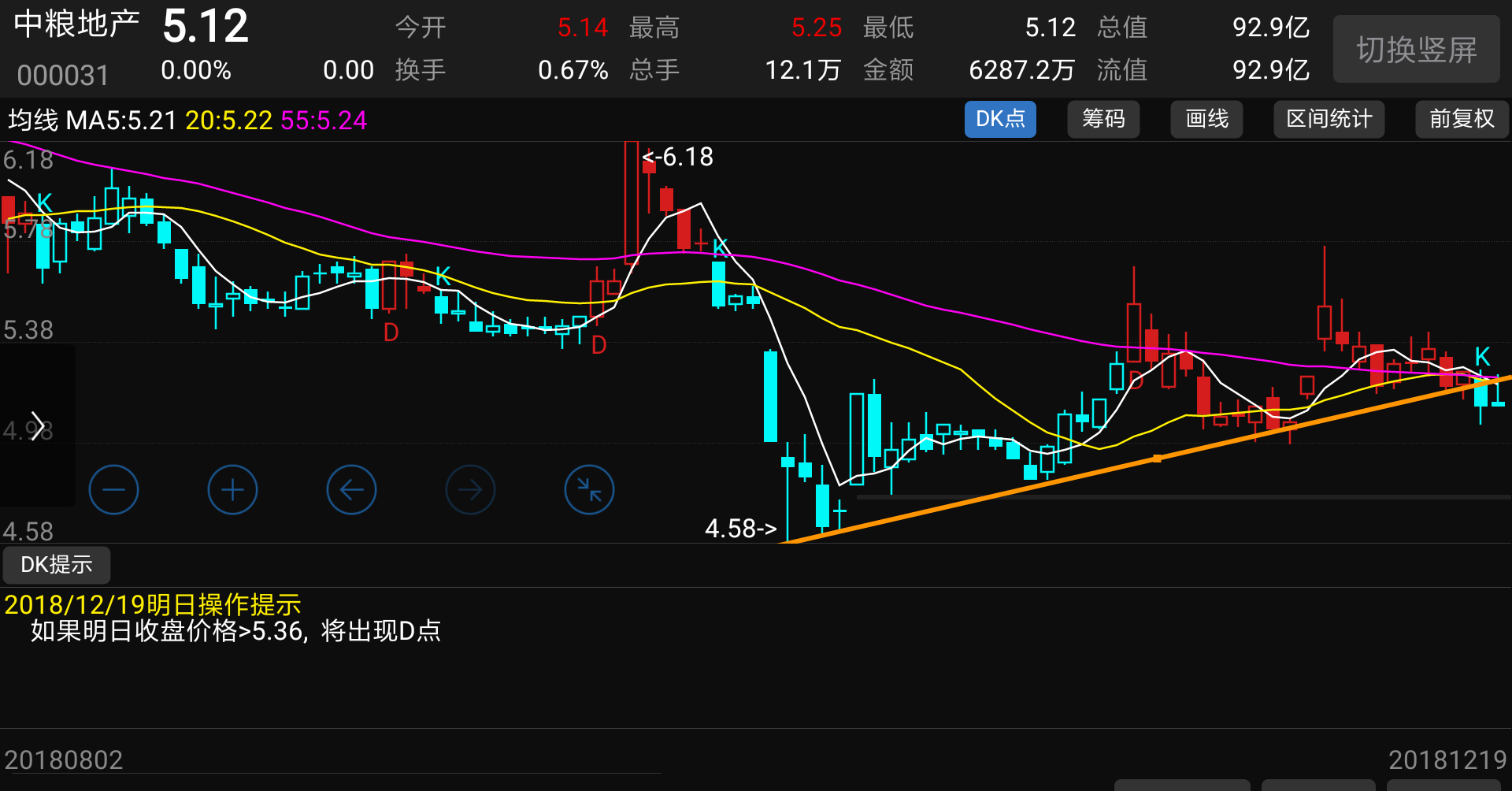The width and height of the screenshot is (1512, 791).
Task: Tap the collapse arrows circle icon
Action: pyautogui.click(x=589, y=490)
